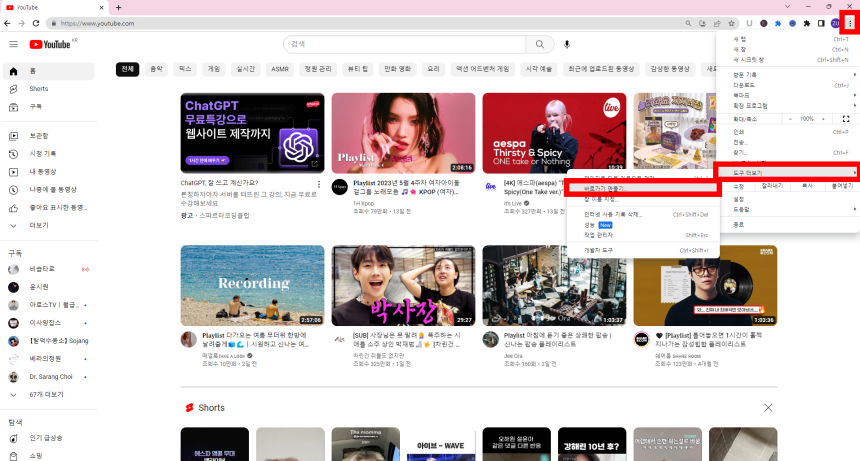Screen dimensions: 860x461
Task: Click the search magnifier button
Action: pyautogui.click(x=540, y=44)
